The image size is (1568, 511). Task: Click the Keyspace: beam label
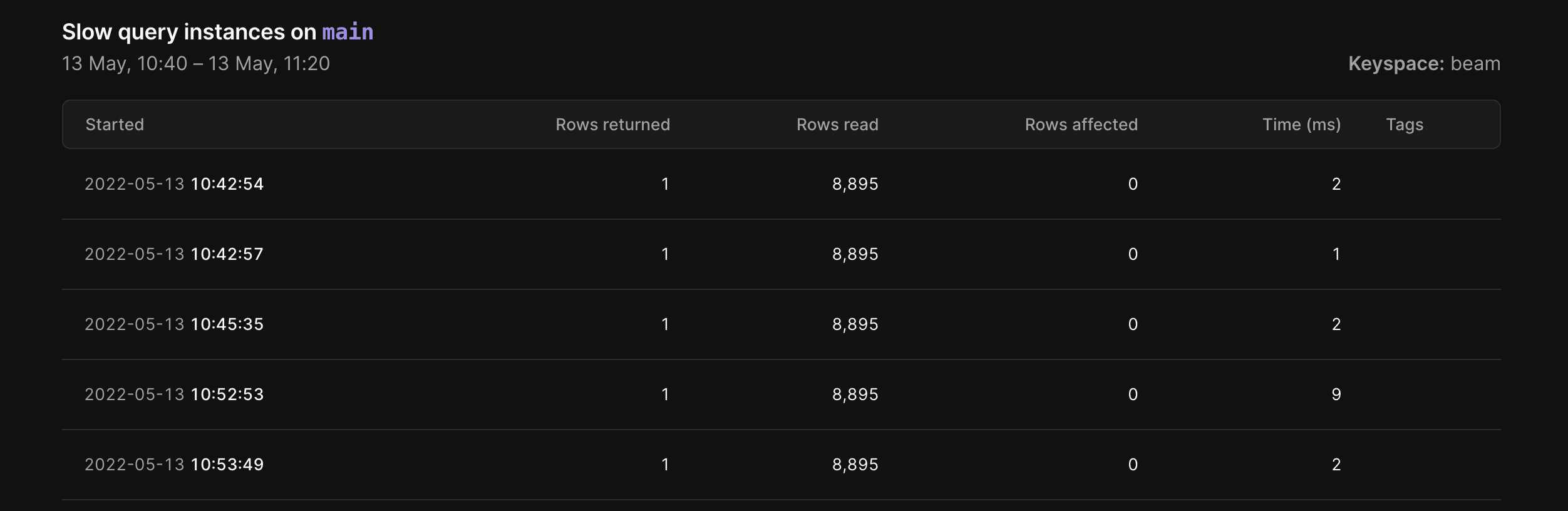coord(1424,64)
